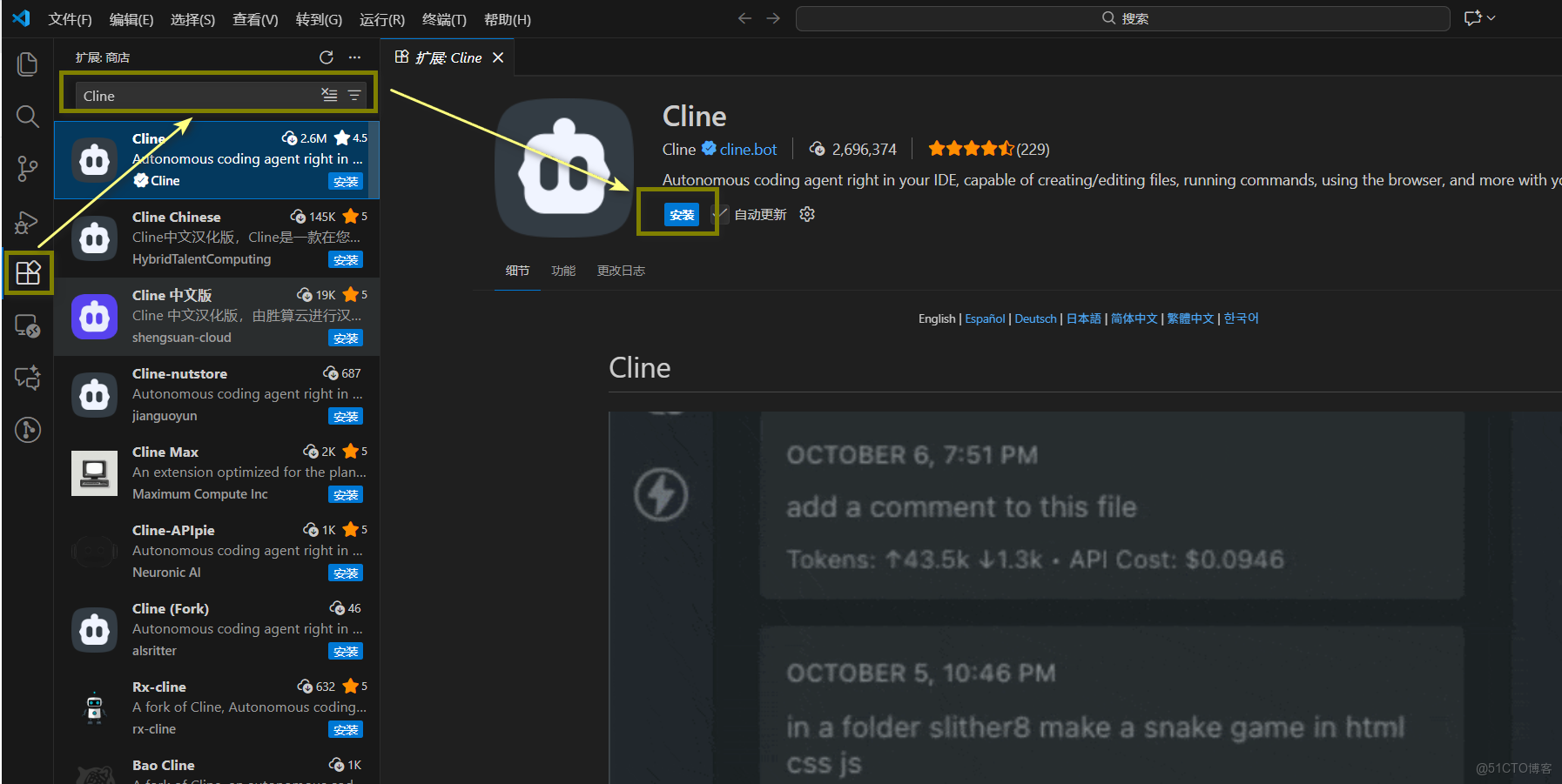Install the Rx-cline extension
The image size is (1562, 784).
346,729
